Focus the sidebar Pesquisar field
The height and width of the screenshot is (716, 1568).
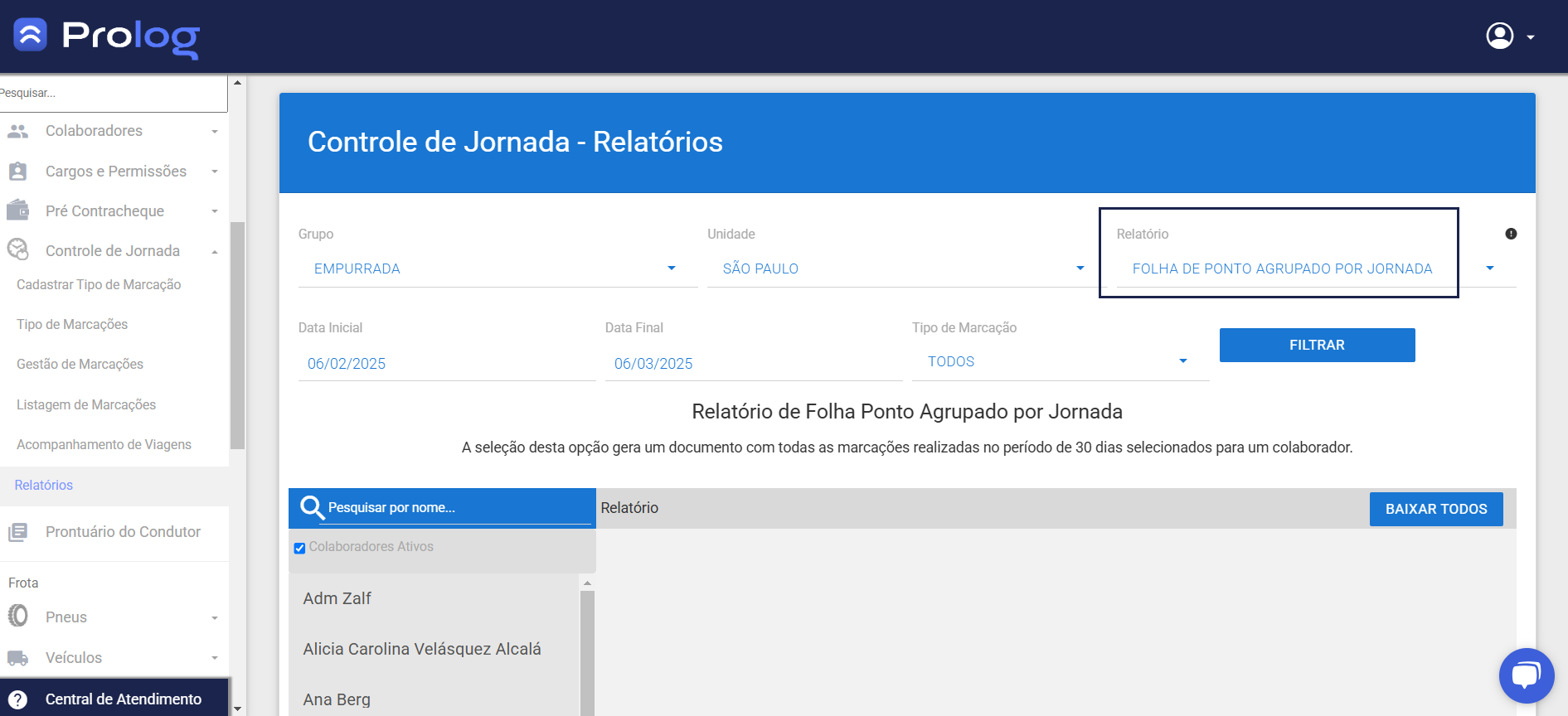point(113,94)
